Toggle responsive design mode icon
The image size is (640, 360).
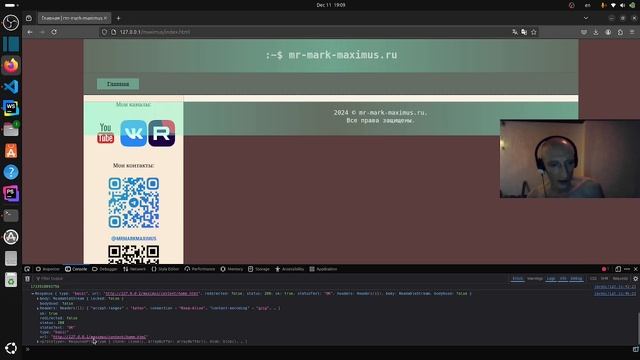618,269
